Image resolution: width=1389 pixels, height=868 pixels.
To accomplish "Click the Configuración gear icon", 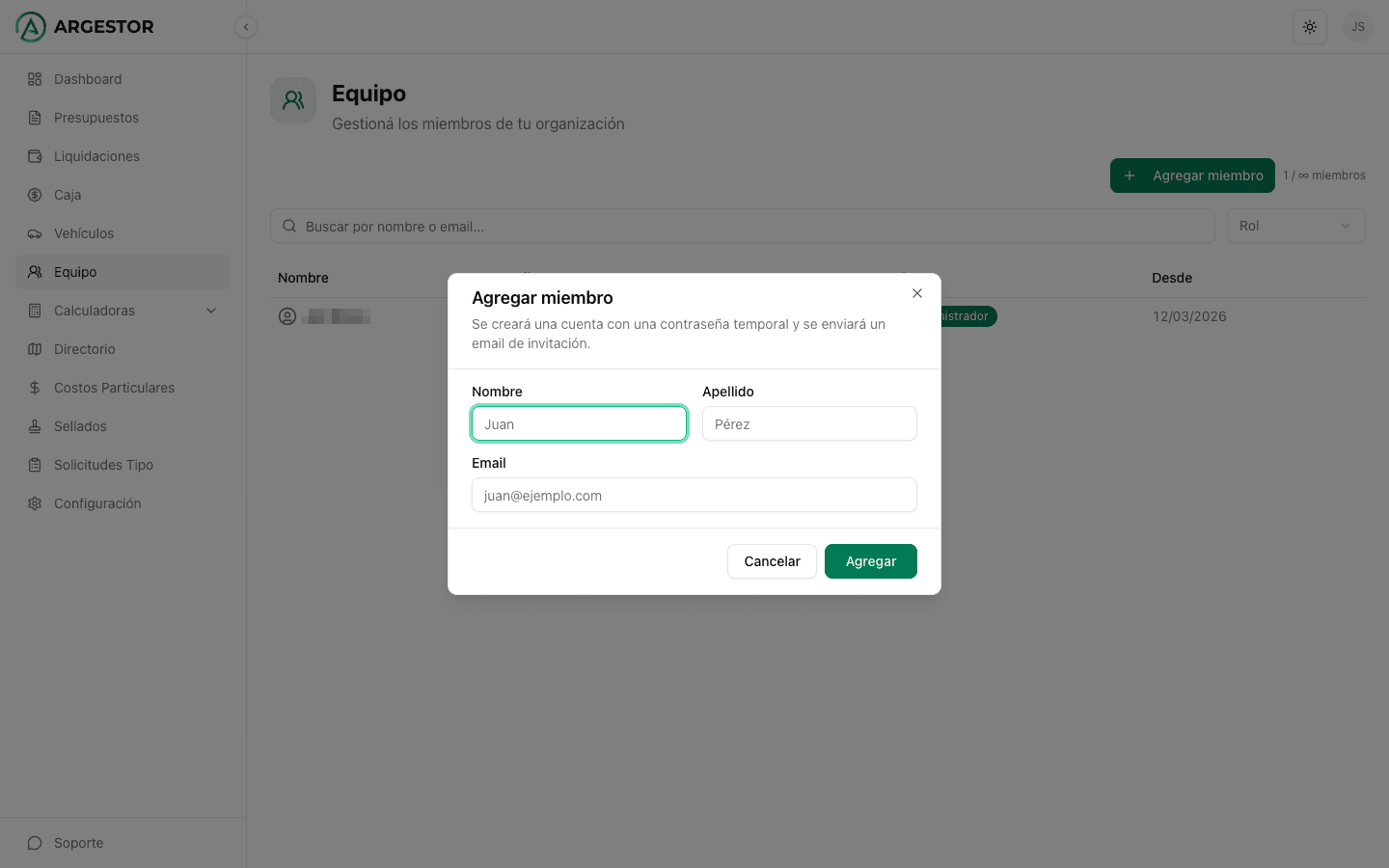I will (35, 503).
